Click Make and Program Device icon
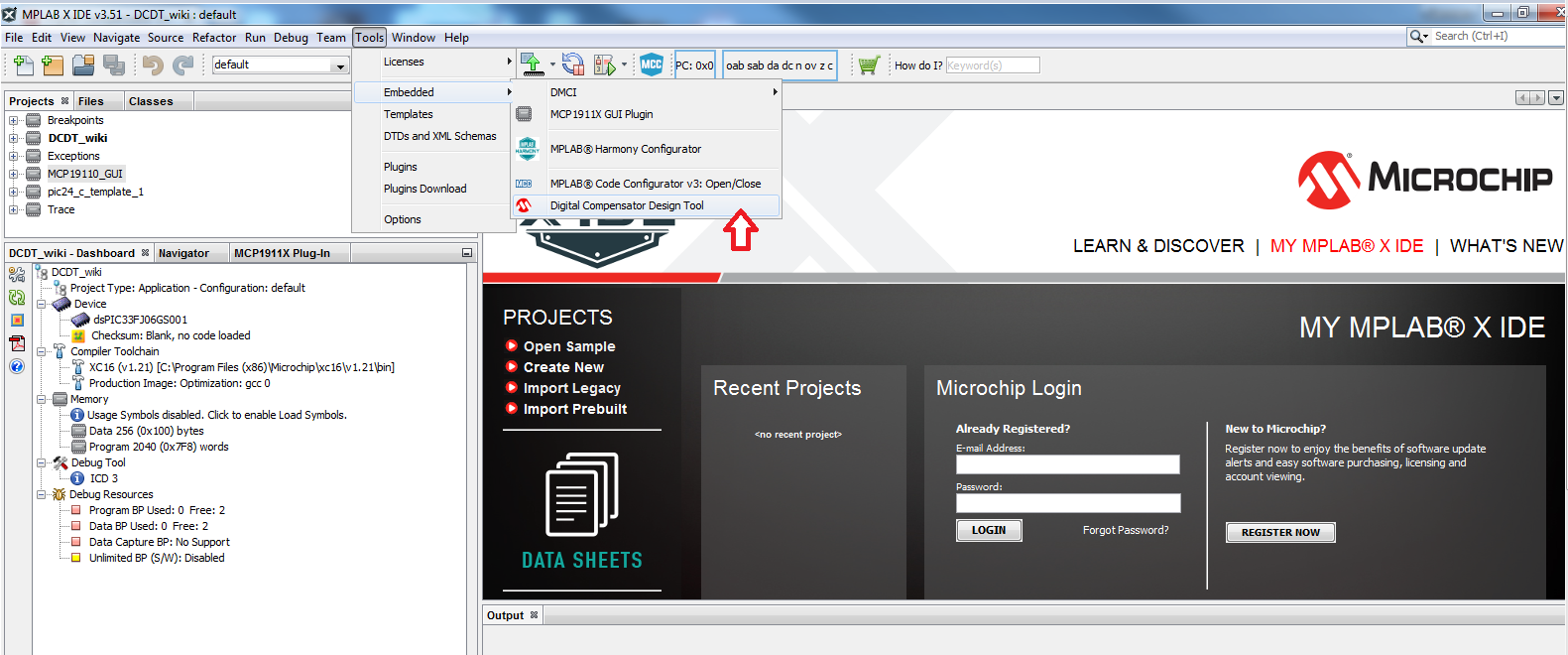 (534, 65)
